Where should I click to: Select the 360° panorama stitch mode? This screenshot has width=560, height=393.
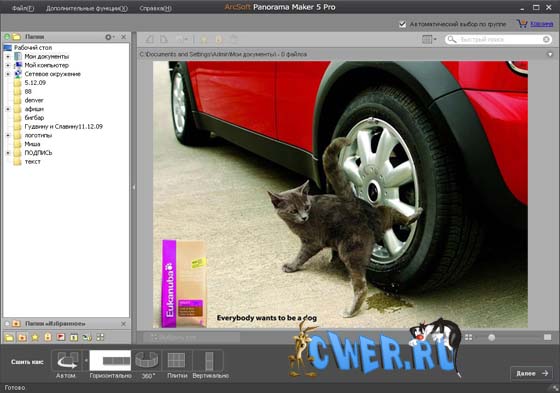[x=147, y=360]
